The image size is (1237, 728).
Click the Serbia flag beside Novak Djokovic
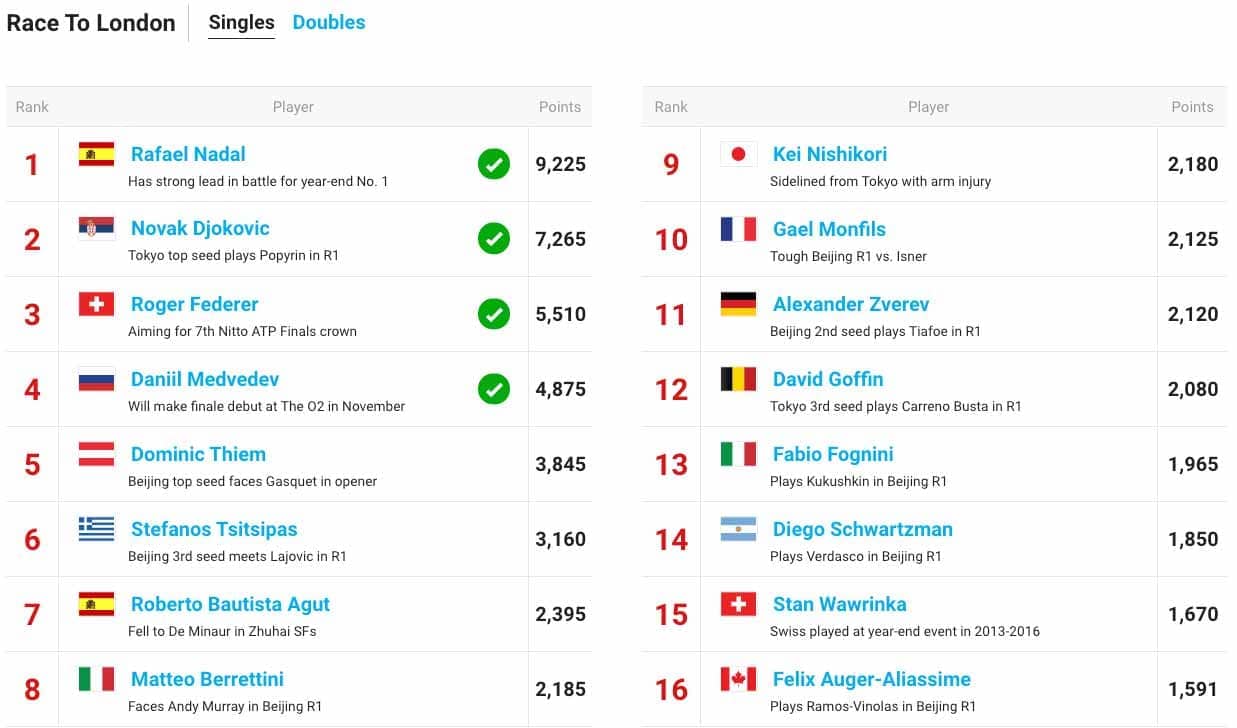coord(96,229)
